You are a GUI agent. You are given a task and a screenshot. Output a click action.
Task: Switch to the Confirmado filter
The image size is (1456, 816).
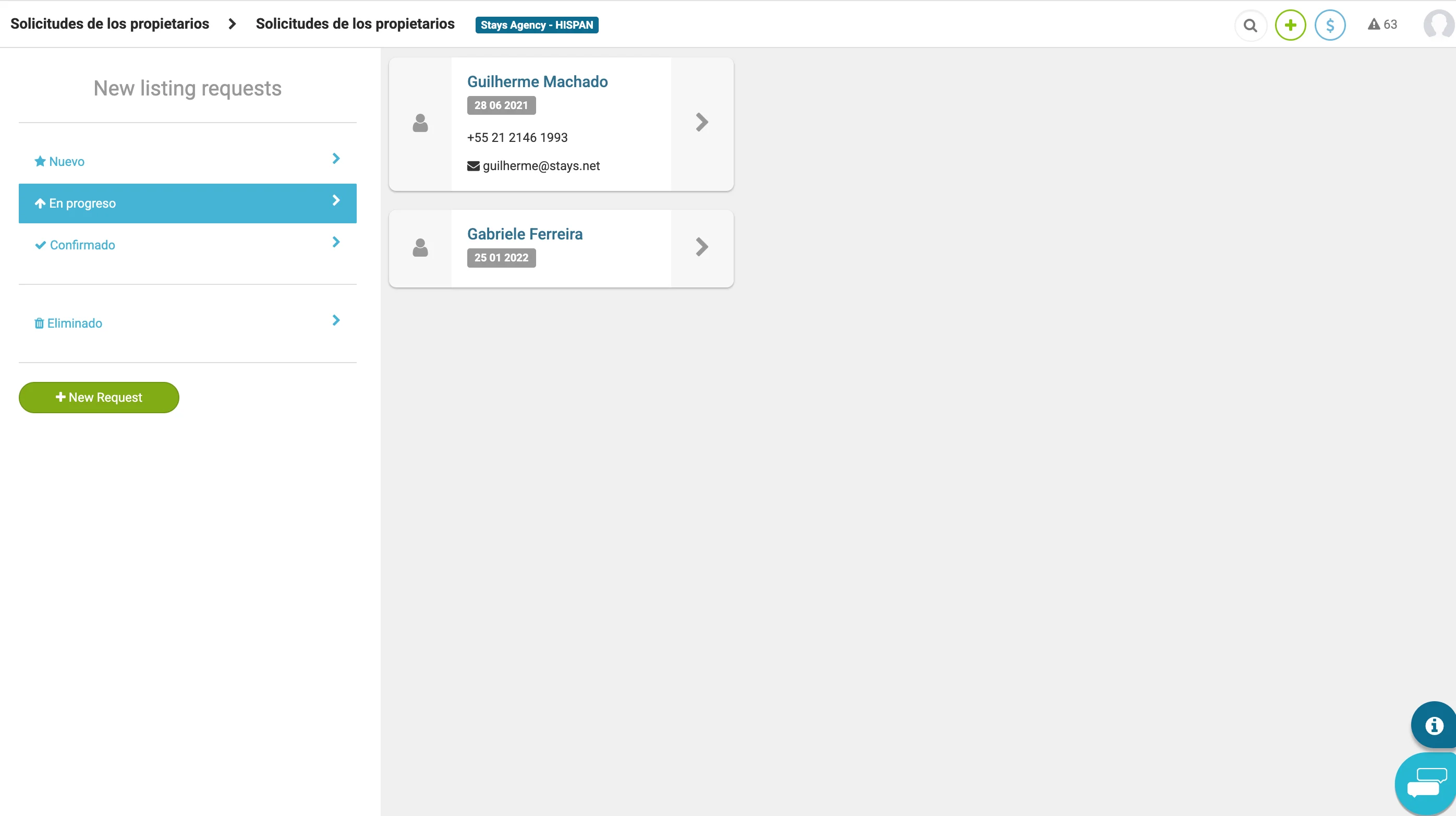pos(82,245)
